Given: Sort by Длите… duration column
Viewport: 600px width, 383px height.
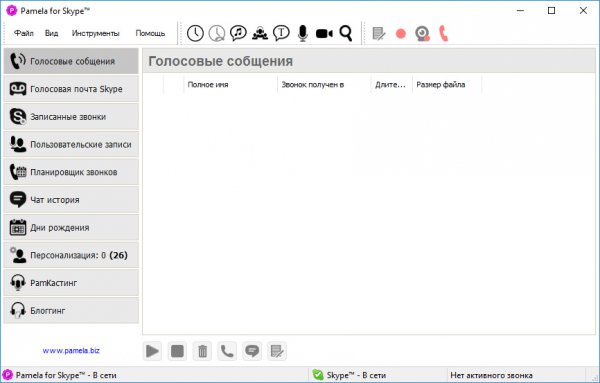Looking at the screenshot, I should [391, 85].
